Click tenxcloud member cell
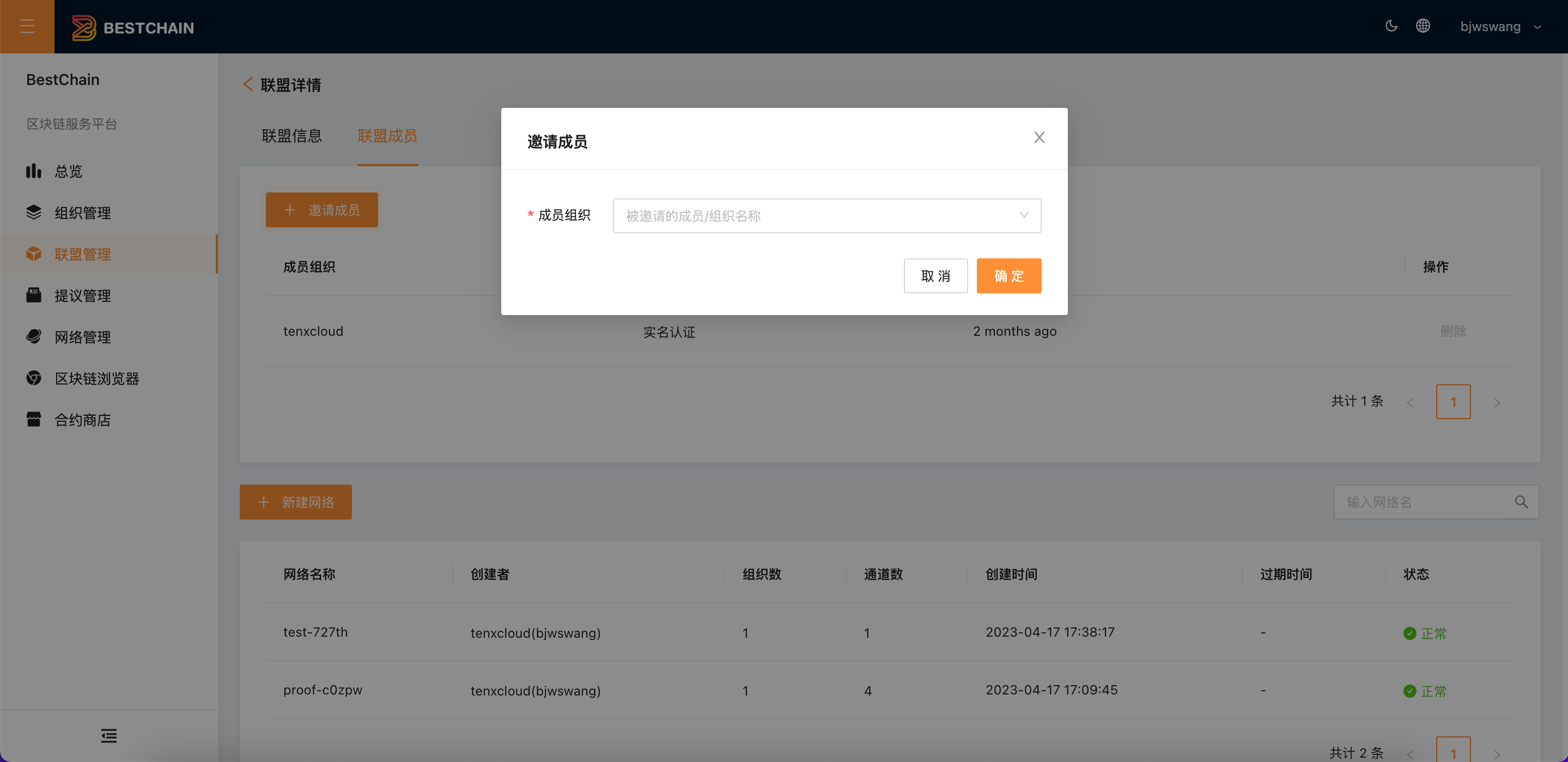The image size is (1568, 762). click(313, 331)
